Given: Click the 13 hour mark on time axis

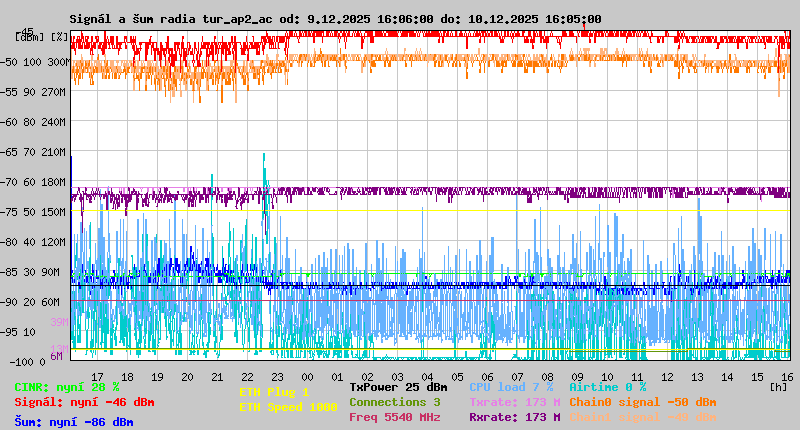Looking at the screenshot, I should pos(697,377).
